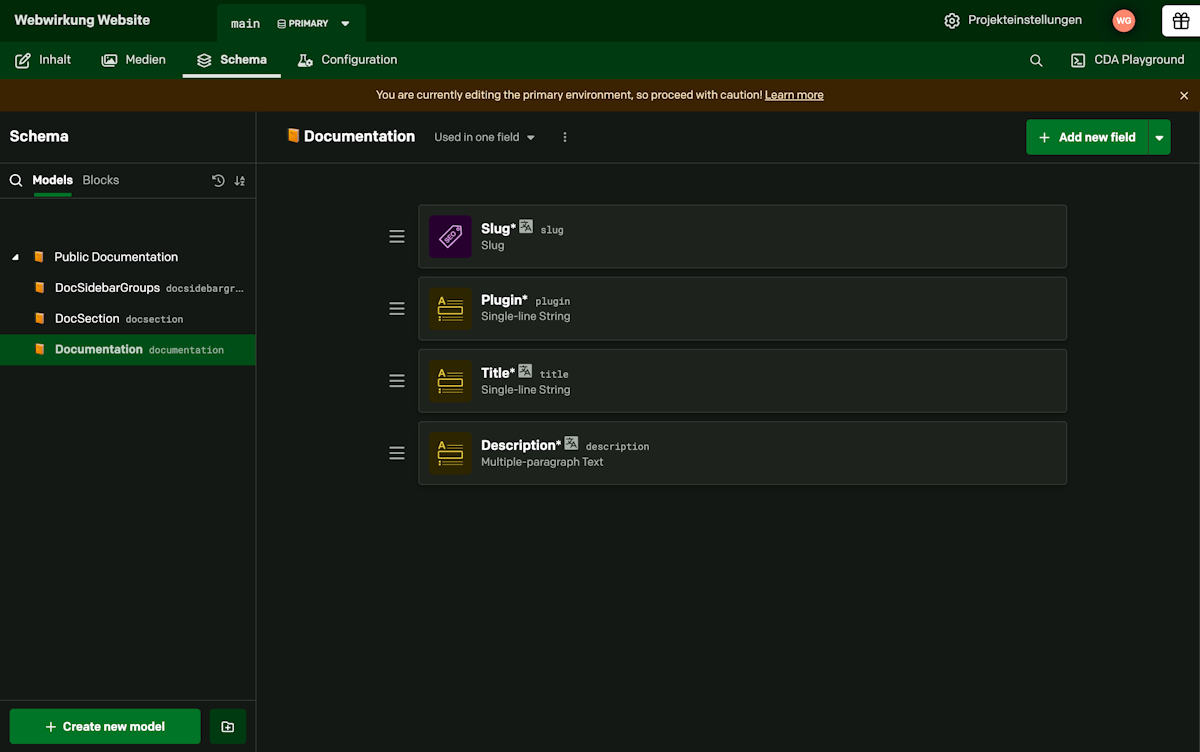Click the Multiple-paragraph Text label
Viewport: 1200px width, 752px height.
(542, 462)
